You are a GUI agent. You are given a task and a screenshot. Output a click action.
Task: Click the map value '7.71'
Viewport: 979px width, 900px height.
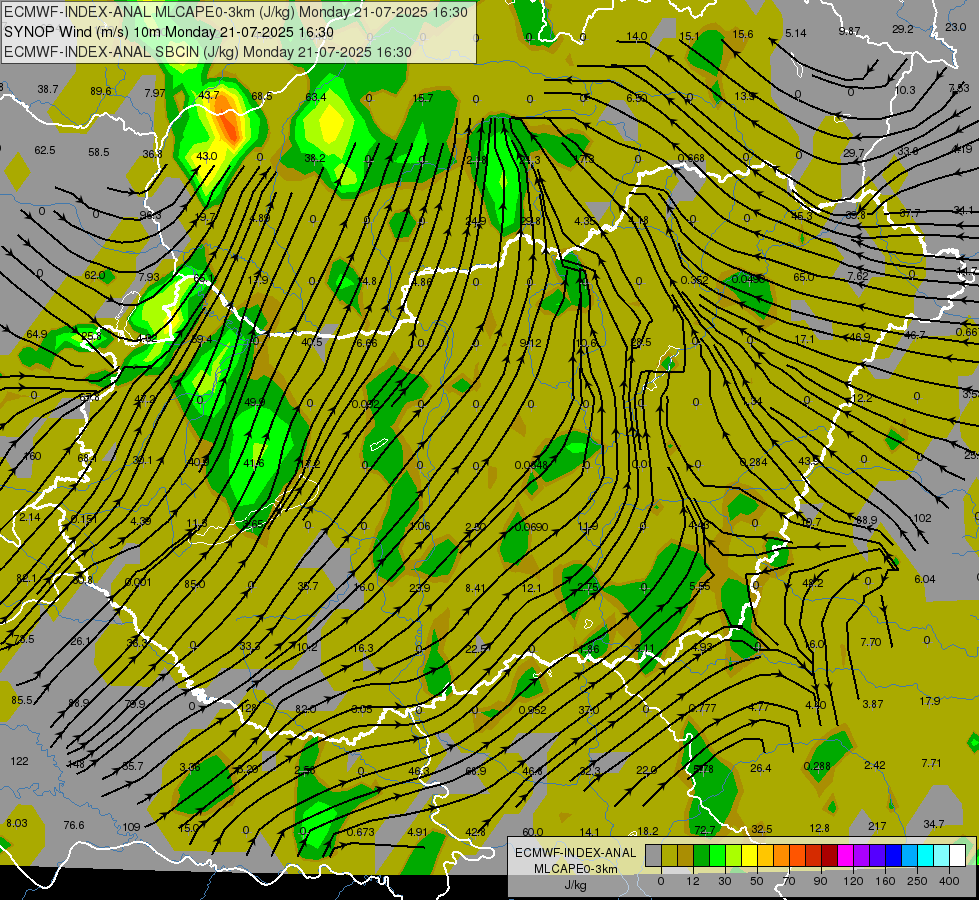coord(931,763)
